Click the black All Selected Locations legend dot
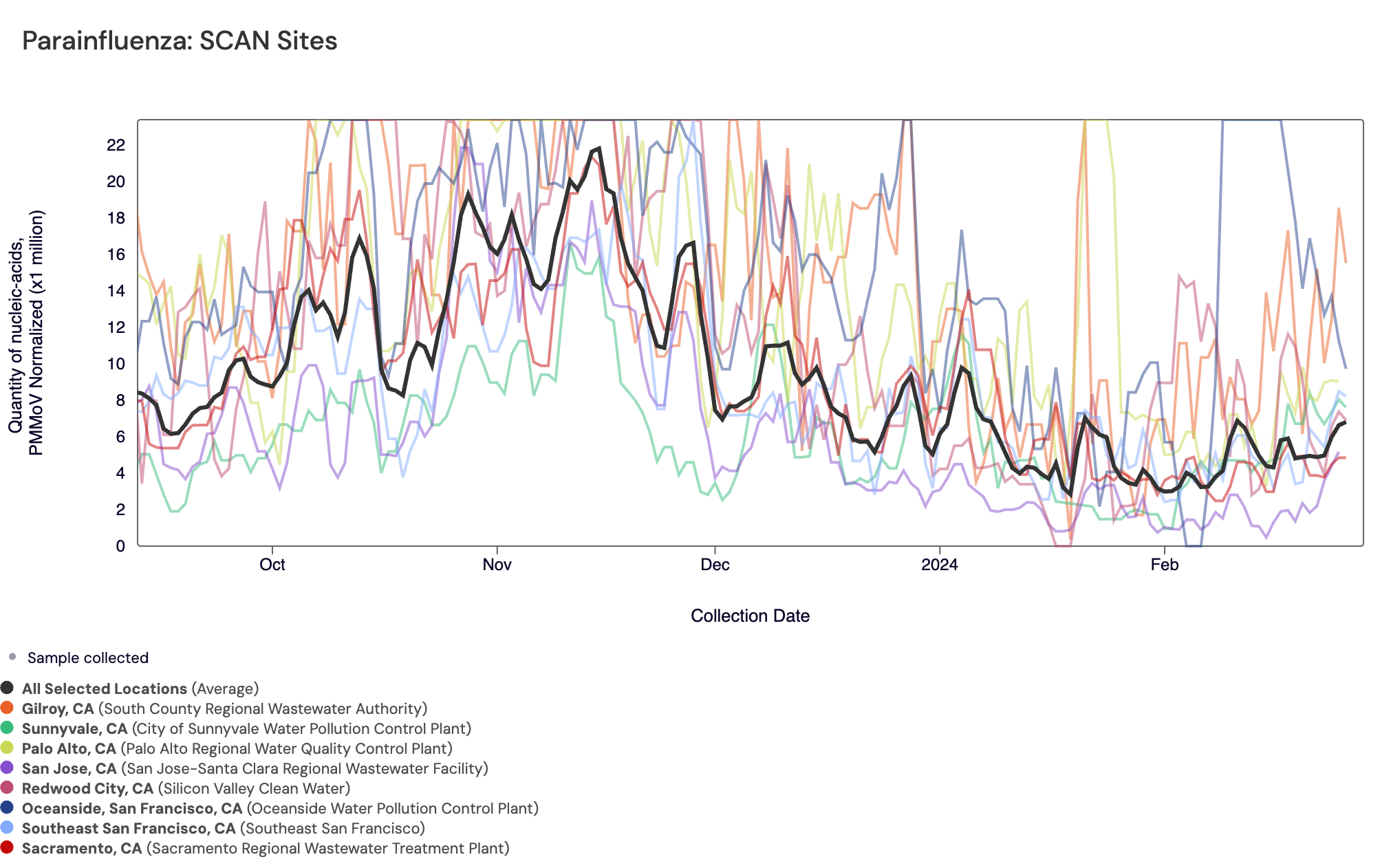Image resolution: width=1391 pixels, height=868 pixels. point(7,688)
